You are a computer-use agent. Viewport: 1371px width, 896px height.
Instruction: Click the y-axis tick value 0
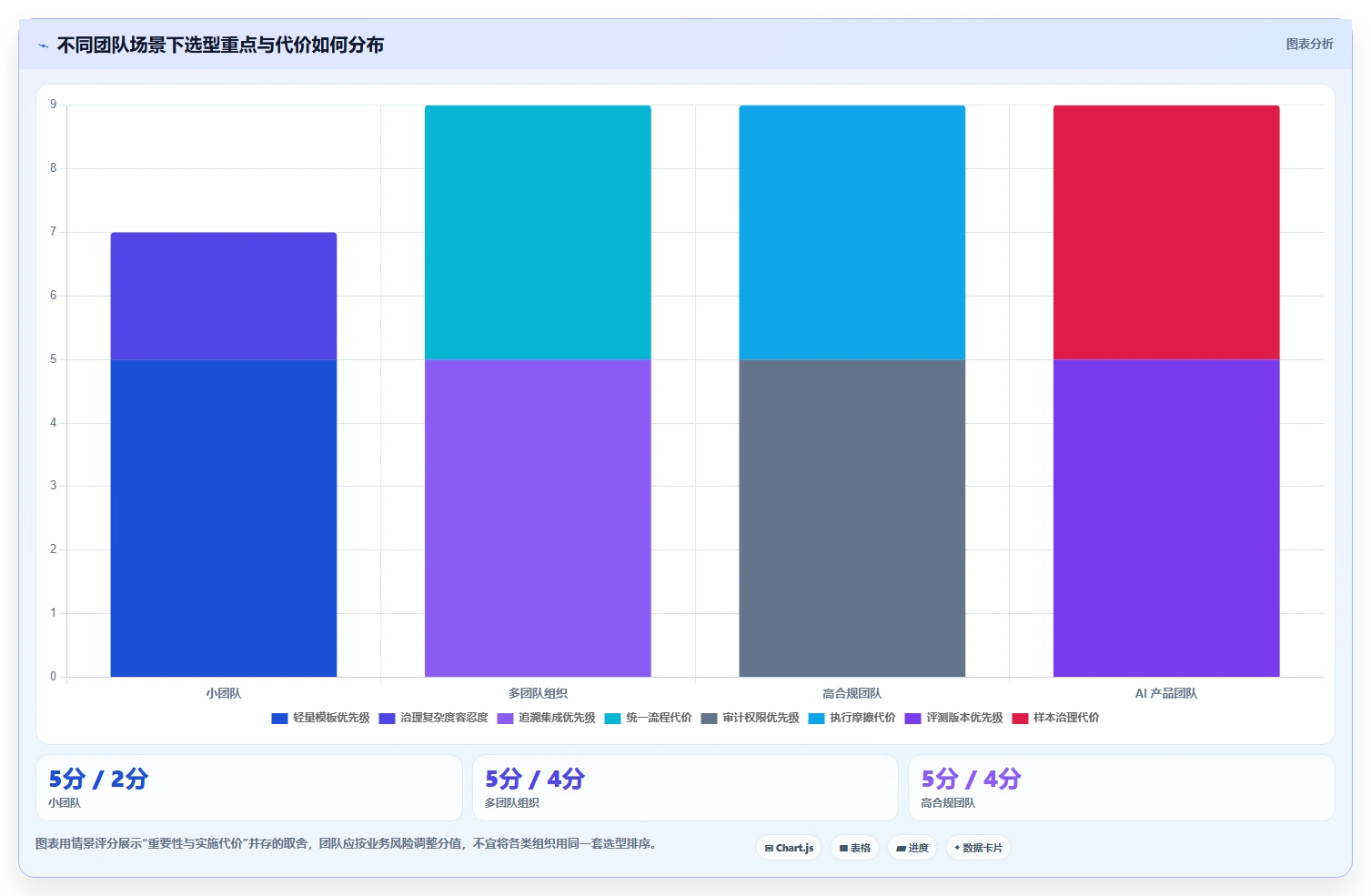click(54, 677)
